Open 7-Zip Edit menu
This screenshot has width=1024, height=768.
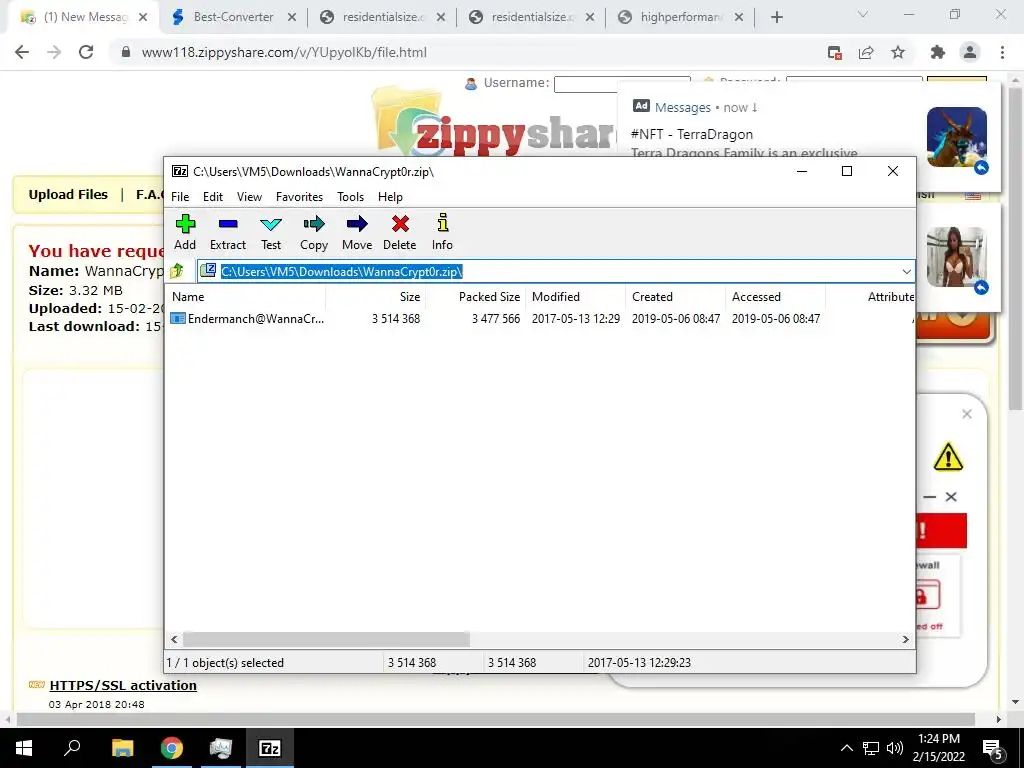click(x=213, y=197)
